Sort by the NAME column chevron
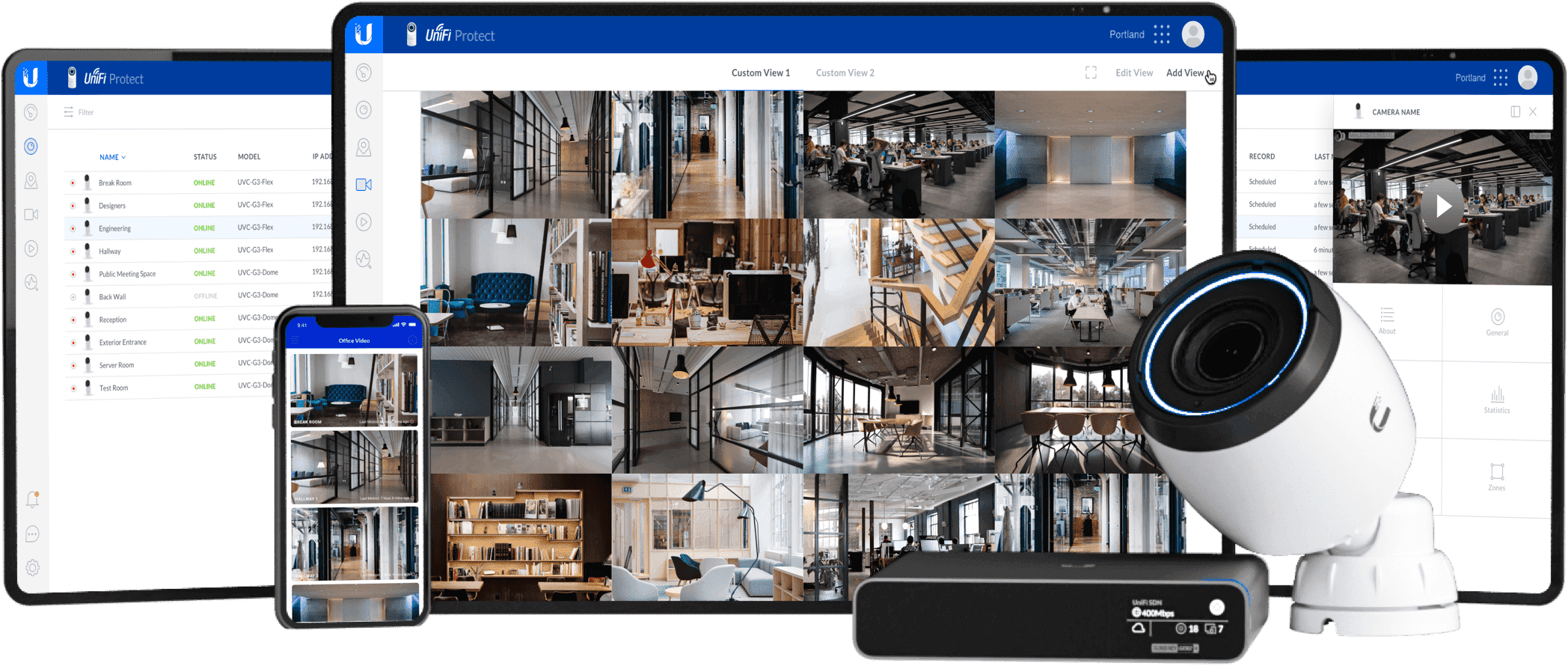The image size is (1568, 666). coord(123,157)
